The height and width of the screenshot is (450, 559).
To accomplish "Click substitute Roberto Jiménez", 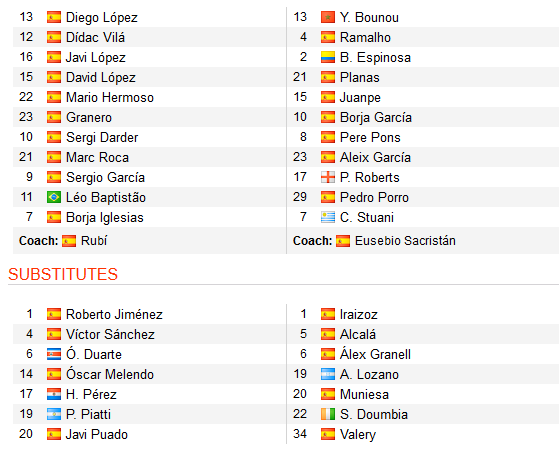I will click(x=114, y=315).
